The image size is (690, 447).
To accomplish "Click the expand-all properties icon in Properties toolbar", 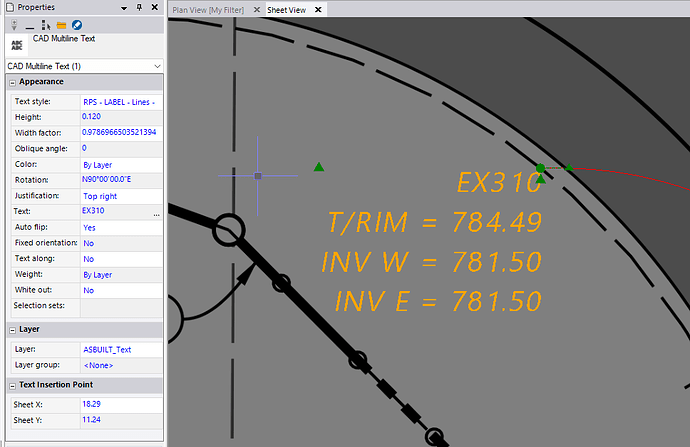I will 14,25.
